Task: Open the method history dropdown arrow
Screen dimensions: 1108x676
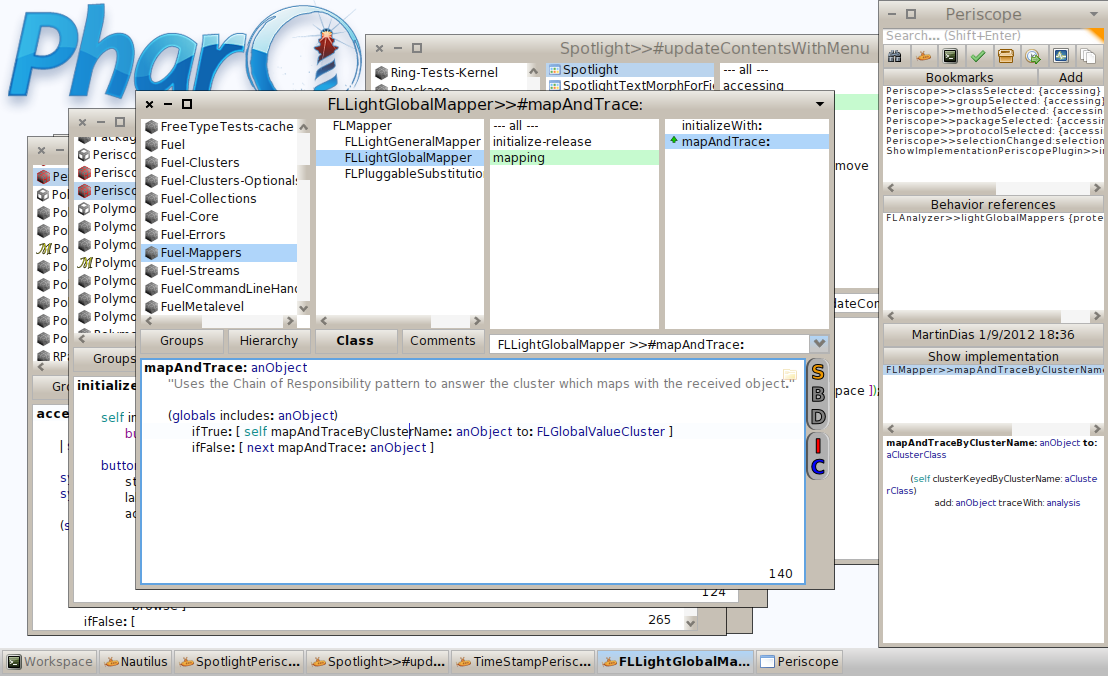Action: click(819, 344)
